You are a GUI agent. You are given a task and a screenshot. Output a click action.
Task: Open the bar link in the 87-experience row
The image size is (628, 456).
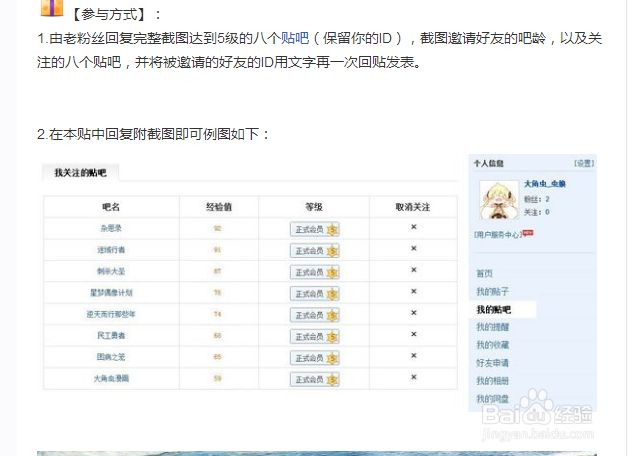pyautogui.click(x=111, y=271)
